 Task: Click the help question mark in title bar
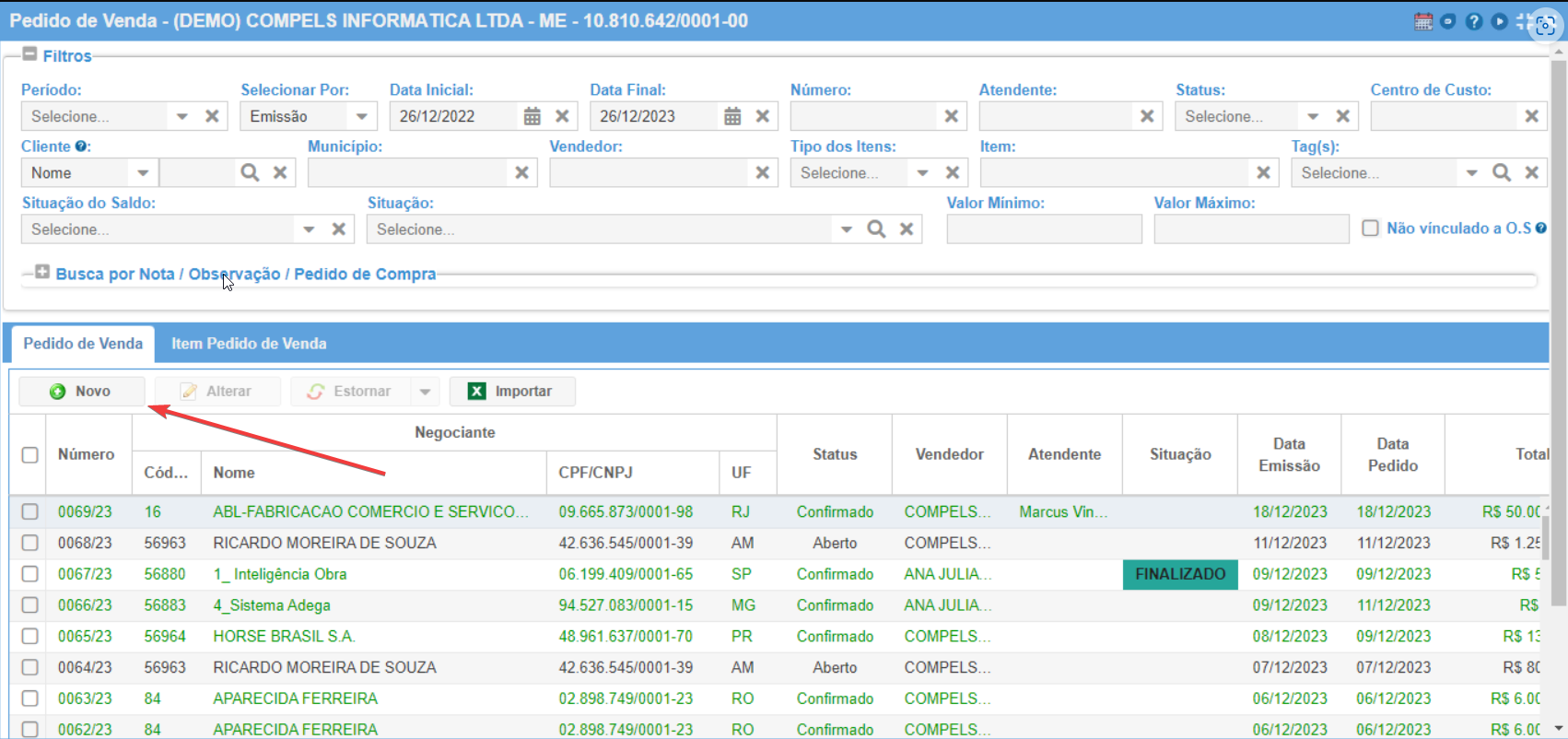[1474, 21]
